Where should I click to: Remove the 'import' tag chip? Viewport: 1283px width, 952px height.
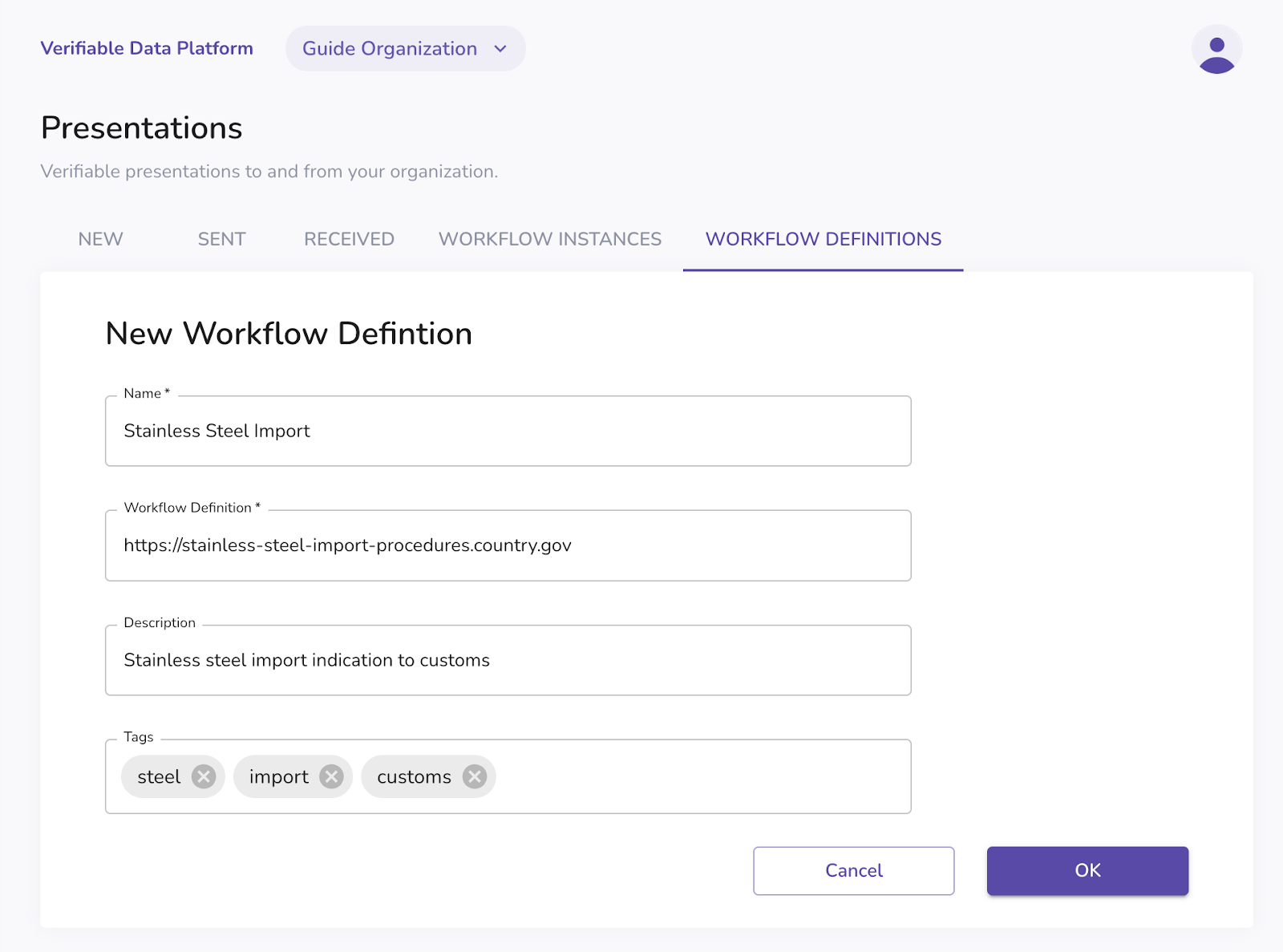[x=331, y=776]
